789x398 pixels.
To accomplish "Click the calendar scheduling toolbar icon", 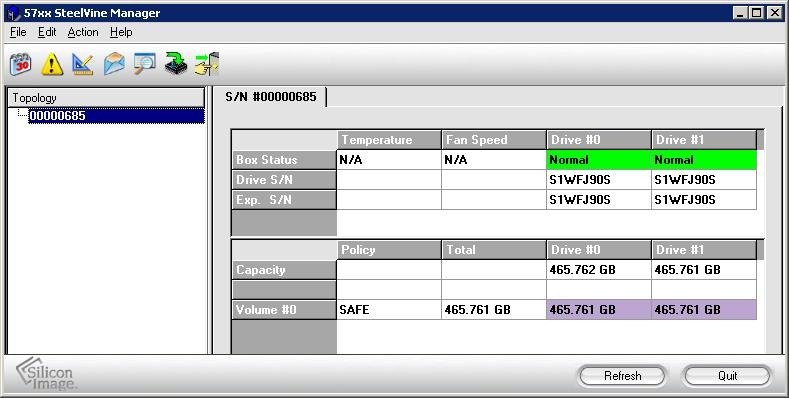I will tap(21, 64).
